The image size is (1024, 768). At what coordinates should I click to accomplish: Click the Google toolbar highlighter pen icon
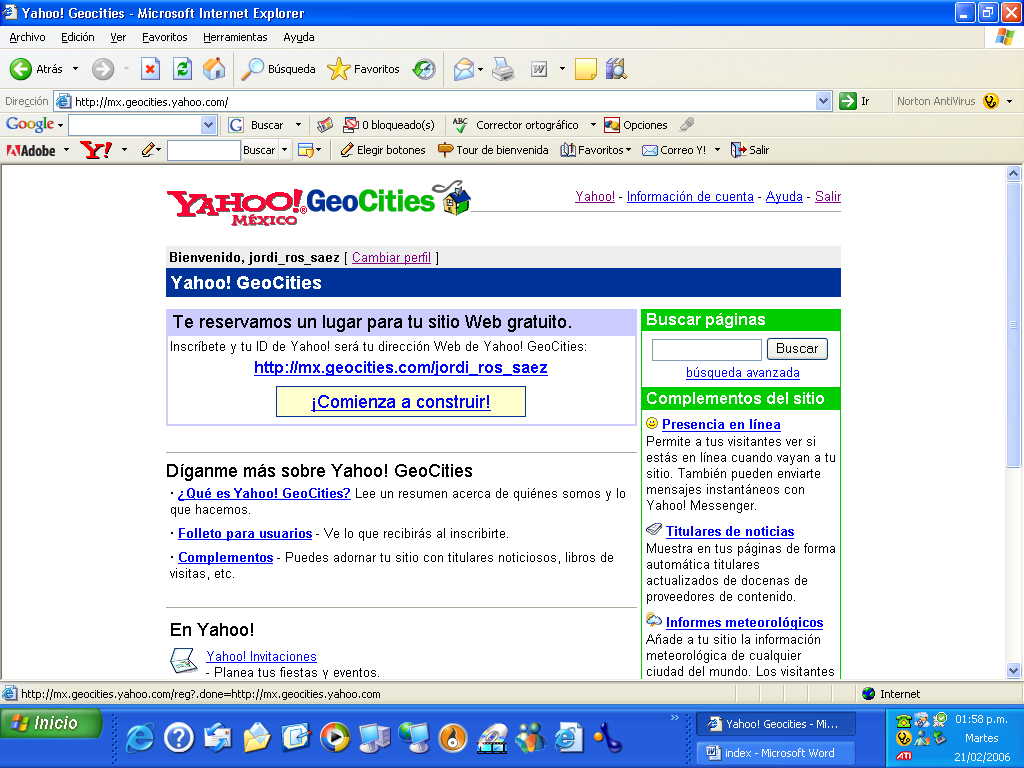click(x=686, y=124)
